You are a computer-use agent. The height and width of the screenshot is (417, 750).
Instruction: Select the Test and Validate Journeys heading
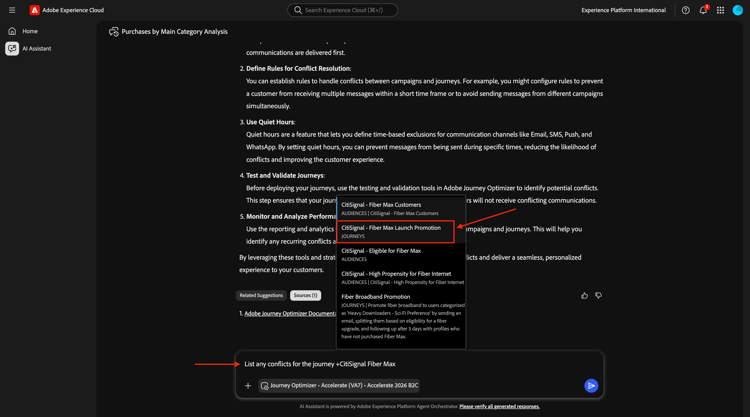[285, 176]
